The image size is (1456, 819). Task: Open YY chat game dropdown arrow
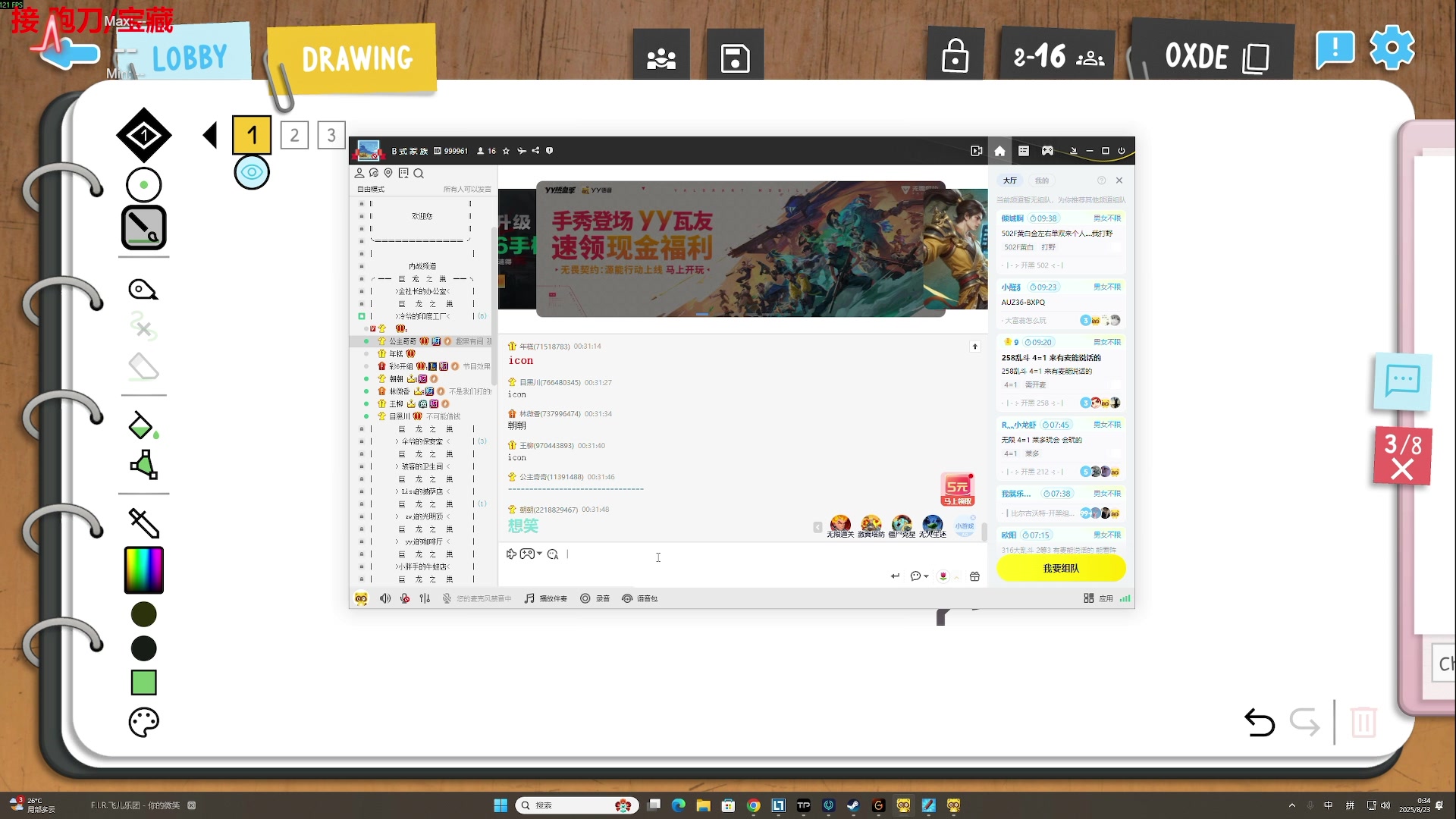pyautogui.click(x=539, y=554)
